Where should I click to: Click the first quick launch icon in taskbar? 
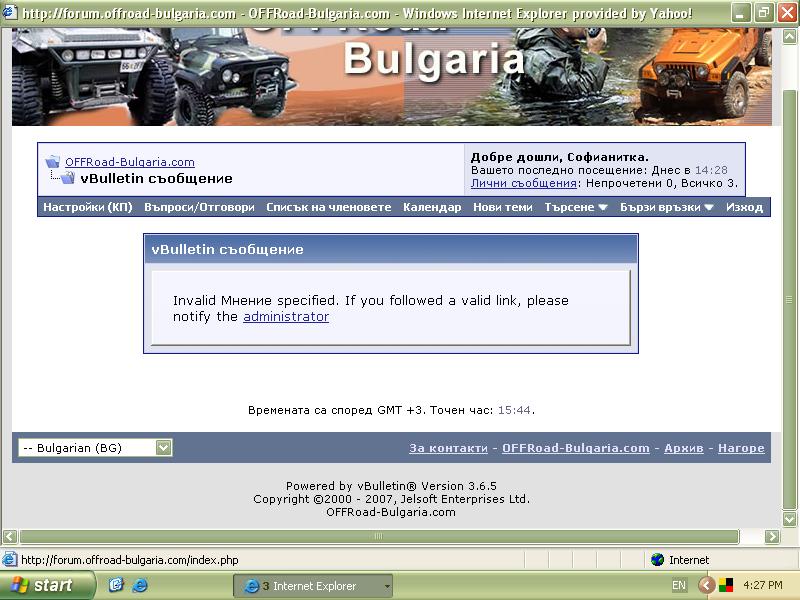point(116,585)
